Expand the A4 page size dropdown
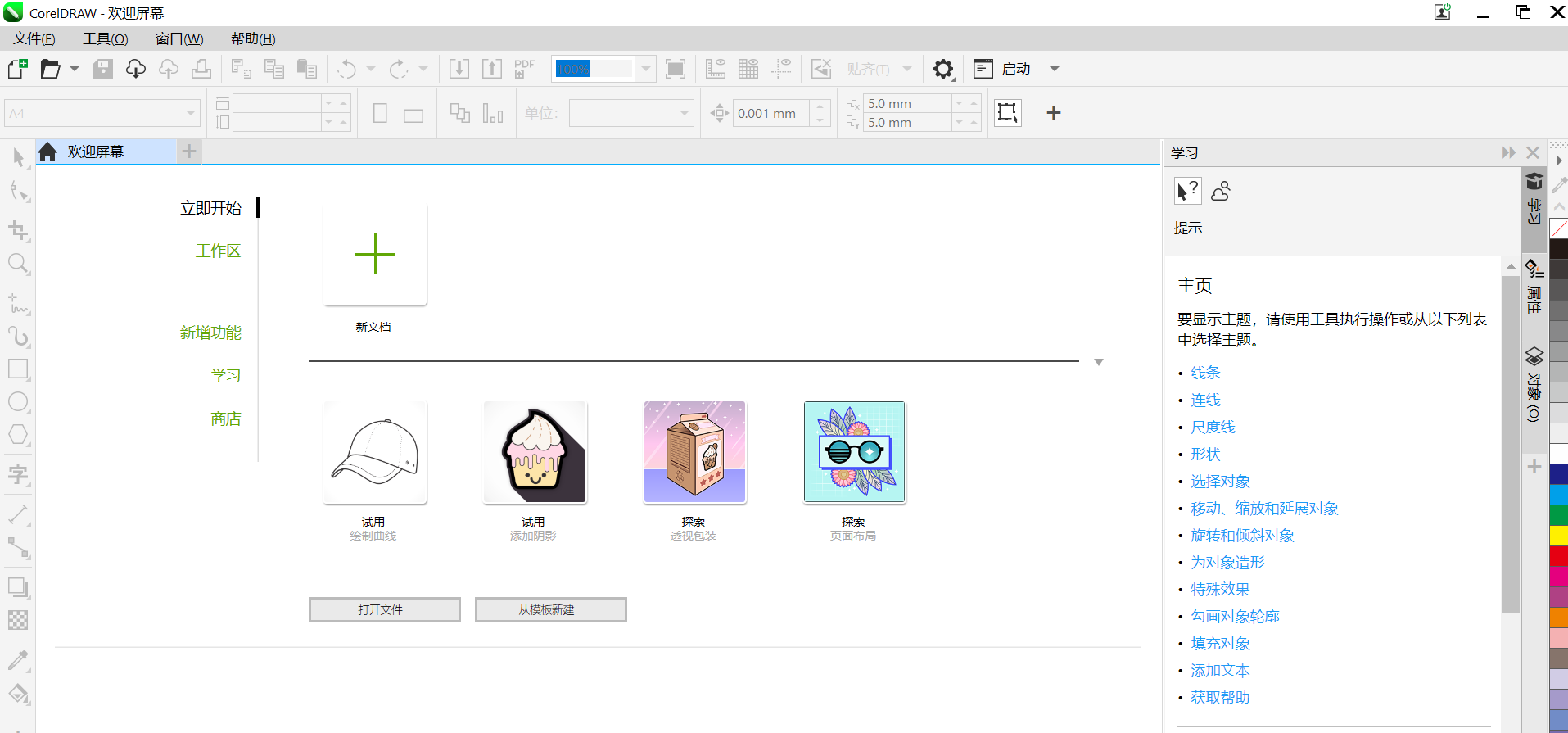Viewport: 1568px width, 733px height. click(x=190, y=113)
